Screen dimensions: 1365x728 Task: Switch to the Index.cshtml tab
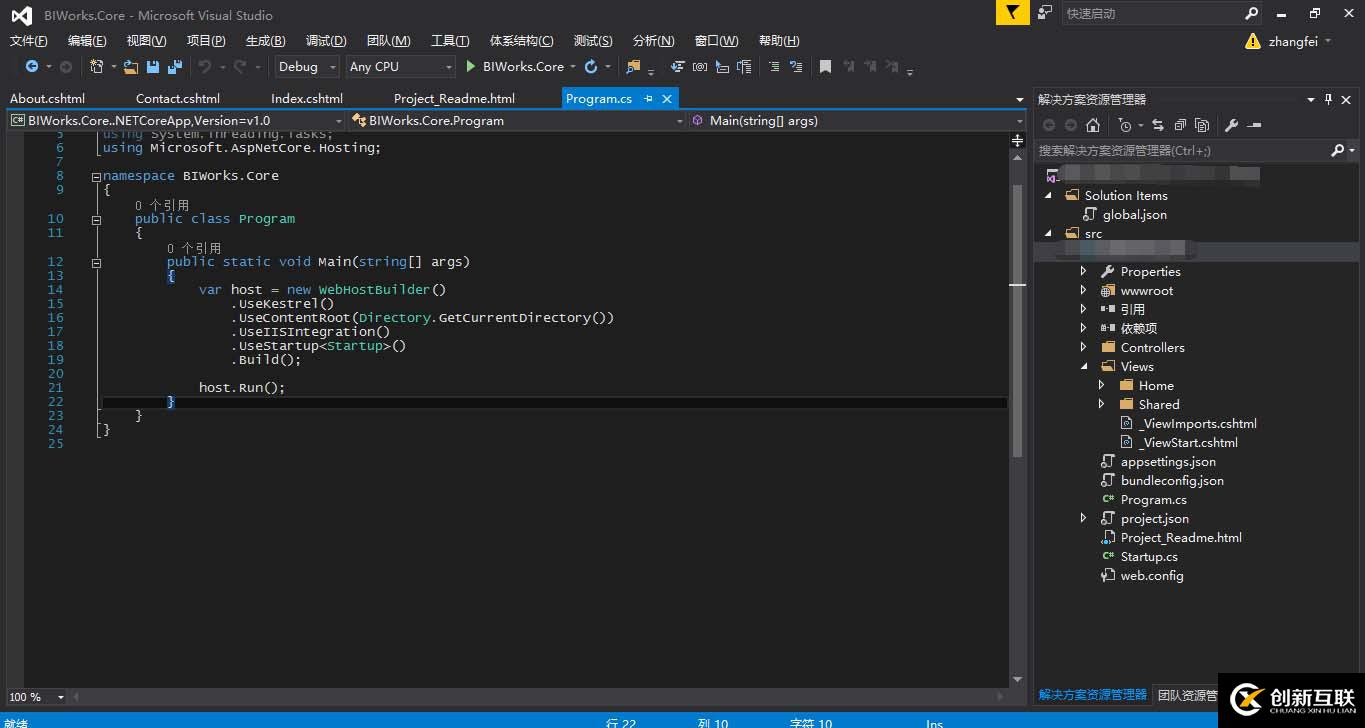306,98
